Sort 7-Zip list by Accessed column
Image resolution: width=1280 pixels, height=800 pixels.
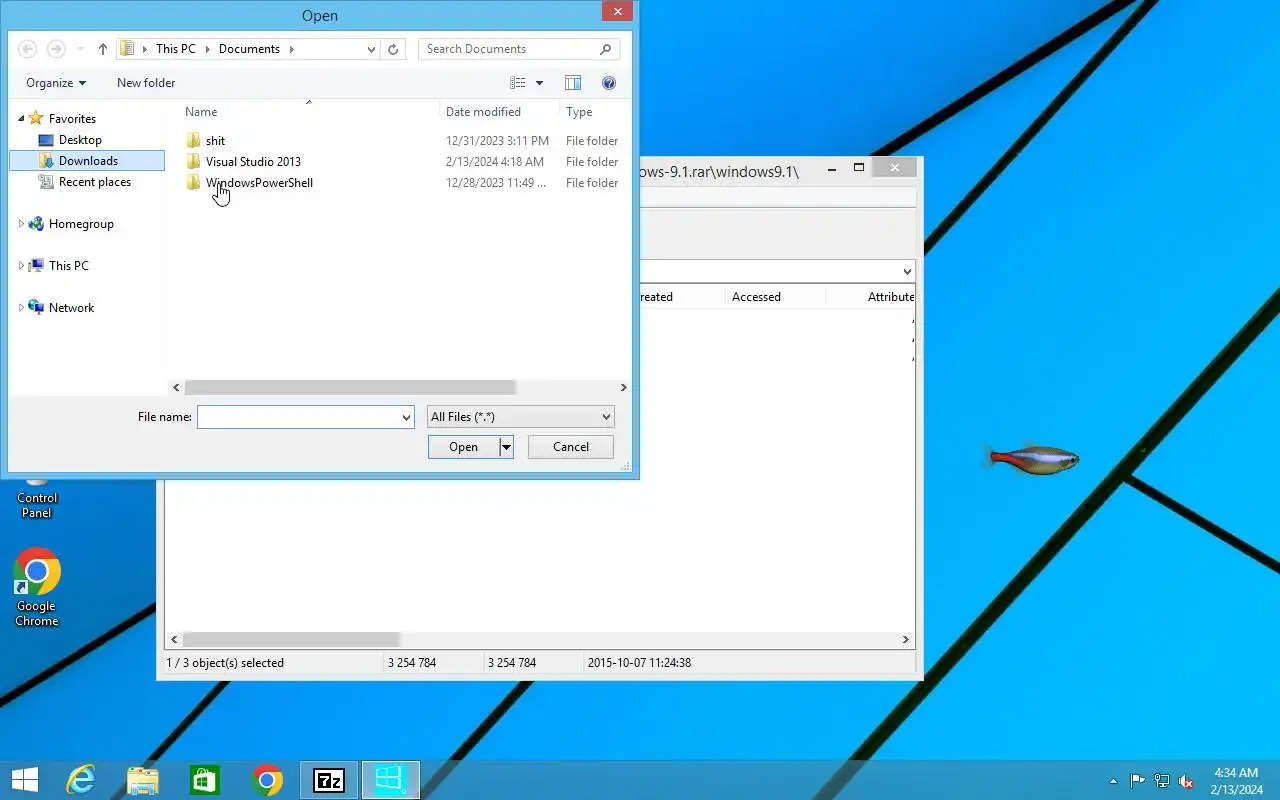pyautogui.click(x=756, y=297)
